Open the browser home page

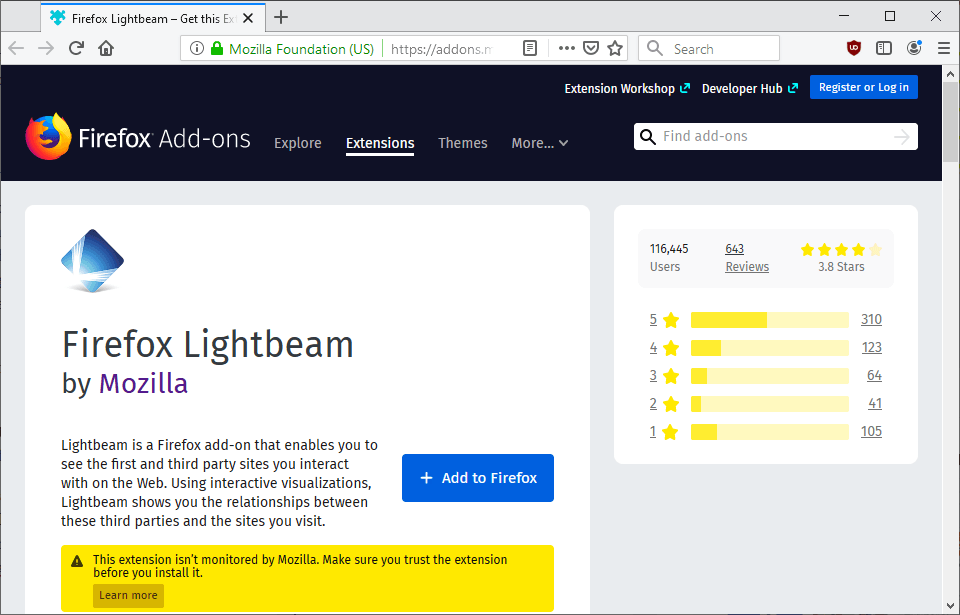(106, 47)
